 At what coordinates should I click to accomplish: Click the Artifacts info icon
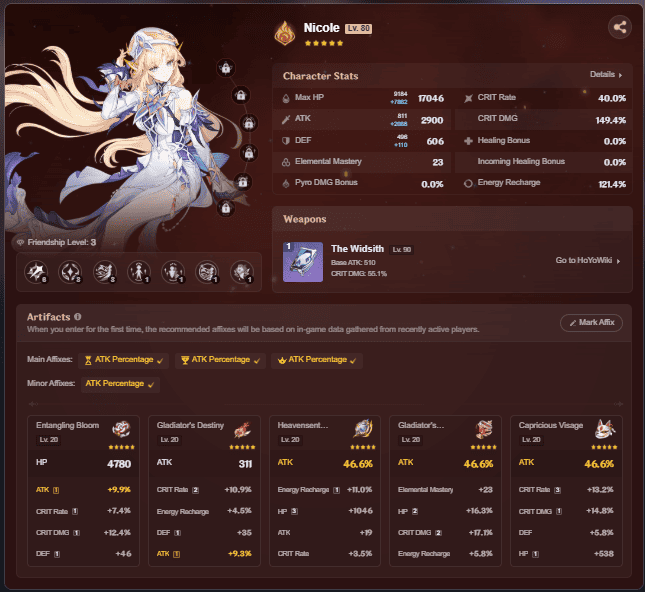(x=78, y=316)
